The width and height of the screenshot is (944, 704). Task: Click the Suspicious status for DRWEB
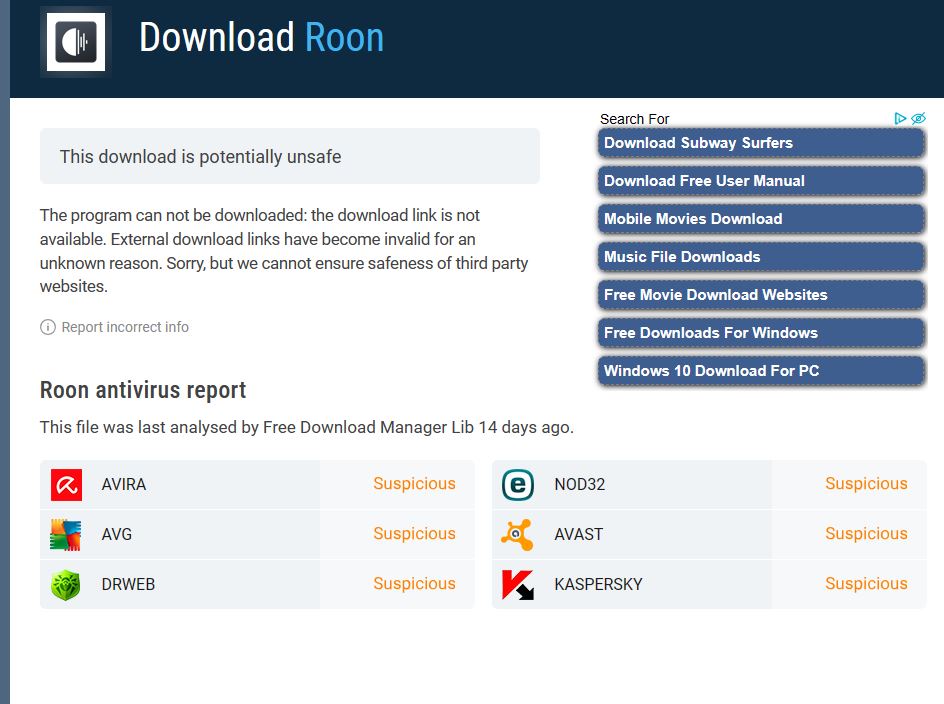(x=414, y=584)
